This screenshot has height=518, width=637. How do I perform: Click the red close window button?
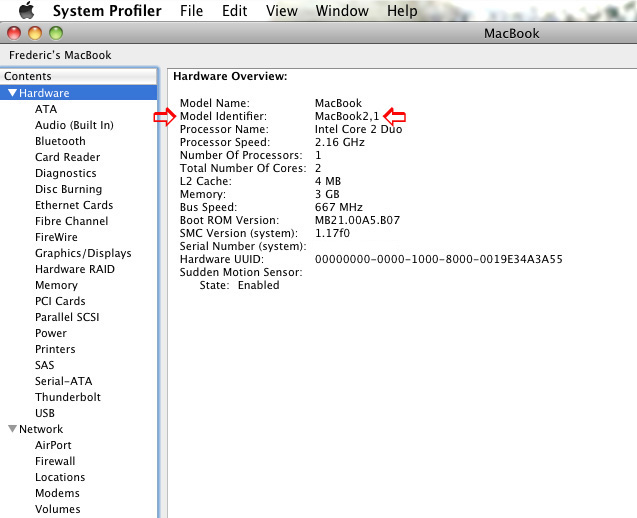pyautogui.click(x=14, y=33)
